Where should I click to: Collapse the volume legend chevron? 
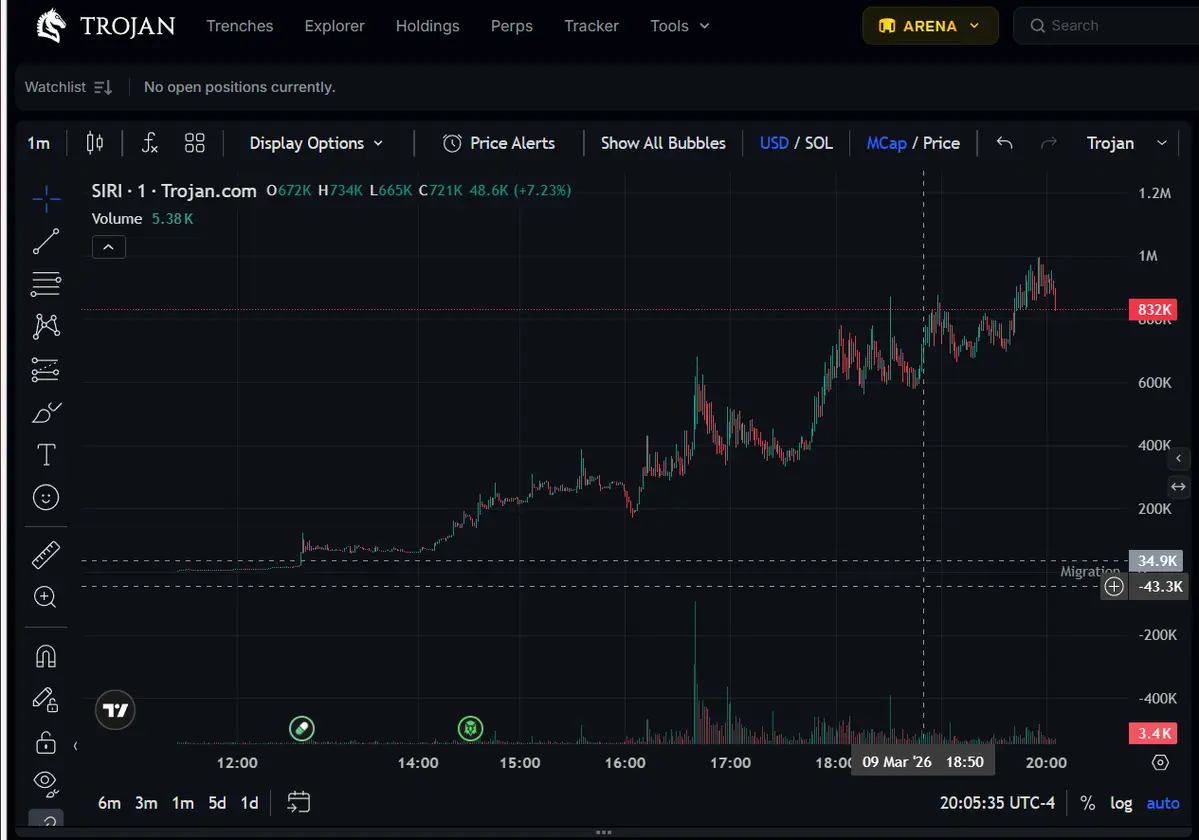[109, 246]
